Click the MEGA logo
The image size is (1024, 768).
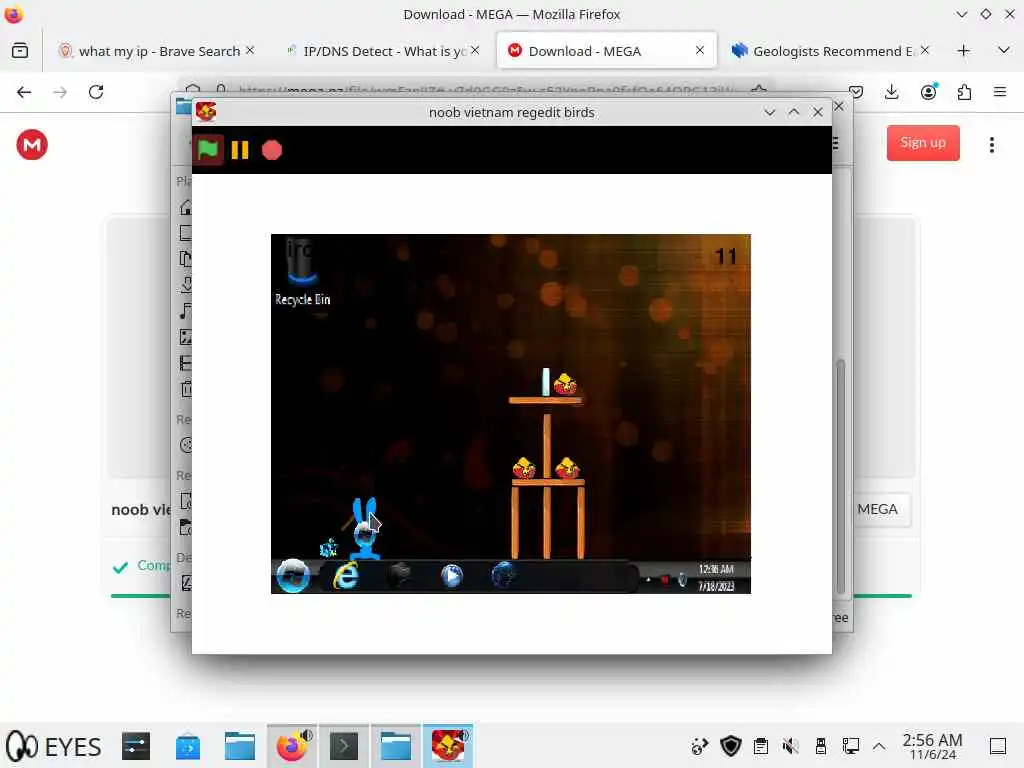pyautogui.click(x=32, y=145)
